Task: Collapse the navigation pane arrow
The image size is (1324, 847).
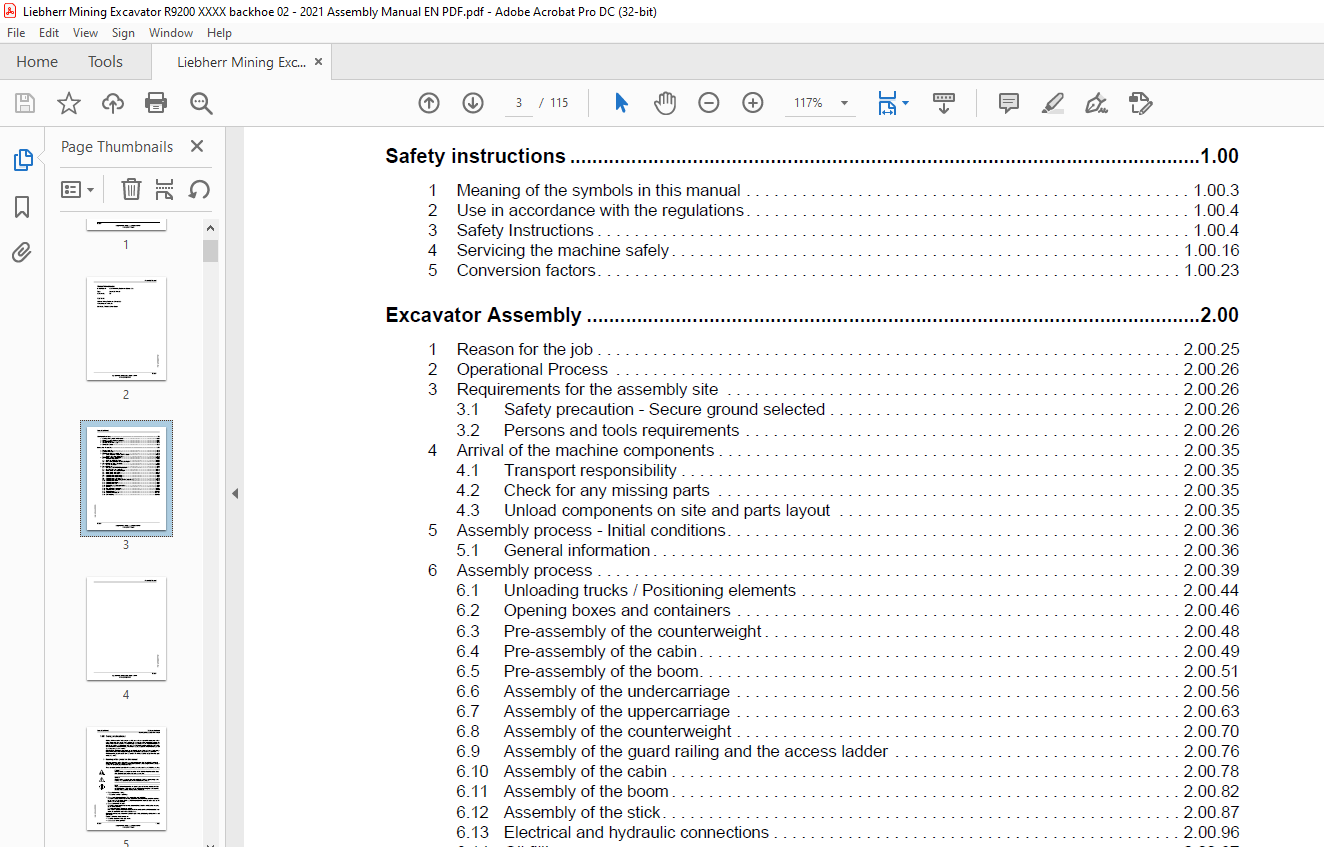Action: pos(235,493)
